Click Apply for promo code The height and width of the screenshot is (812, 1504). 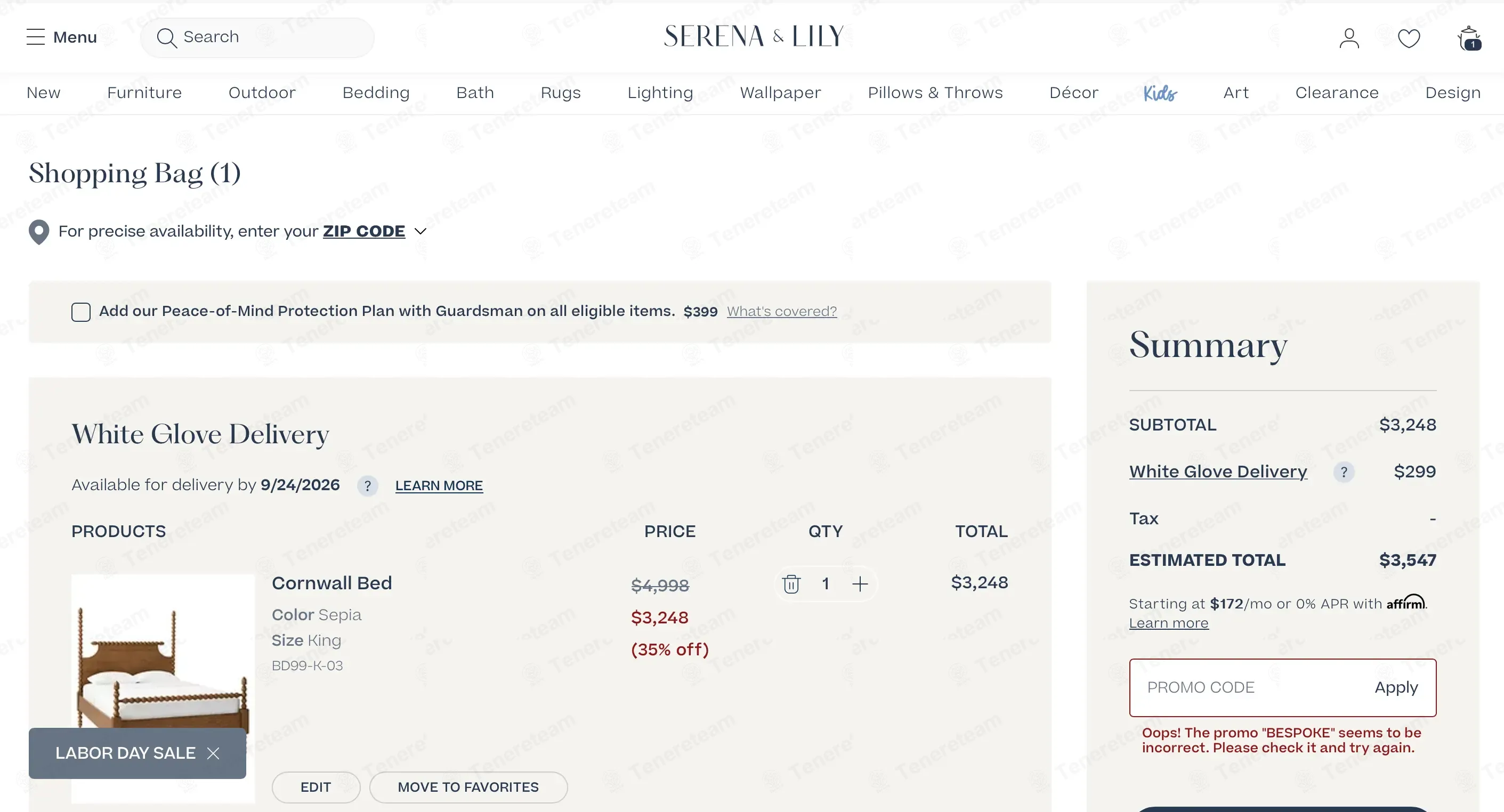[1395, 688]
